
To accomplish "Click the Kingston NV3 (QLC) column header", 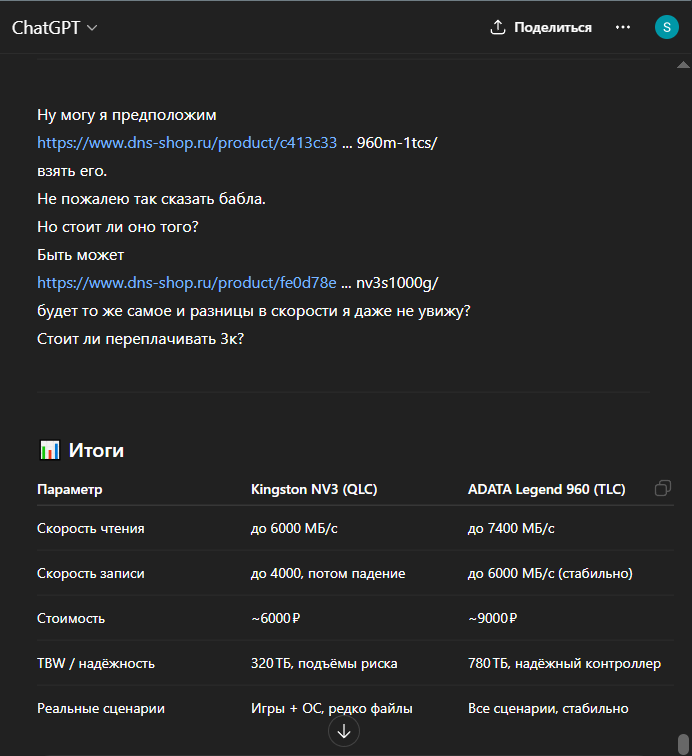I will [x=314, y=489].
